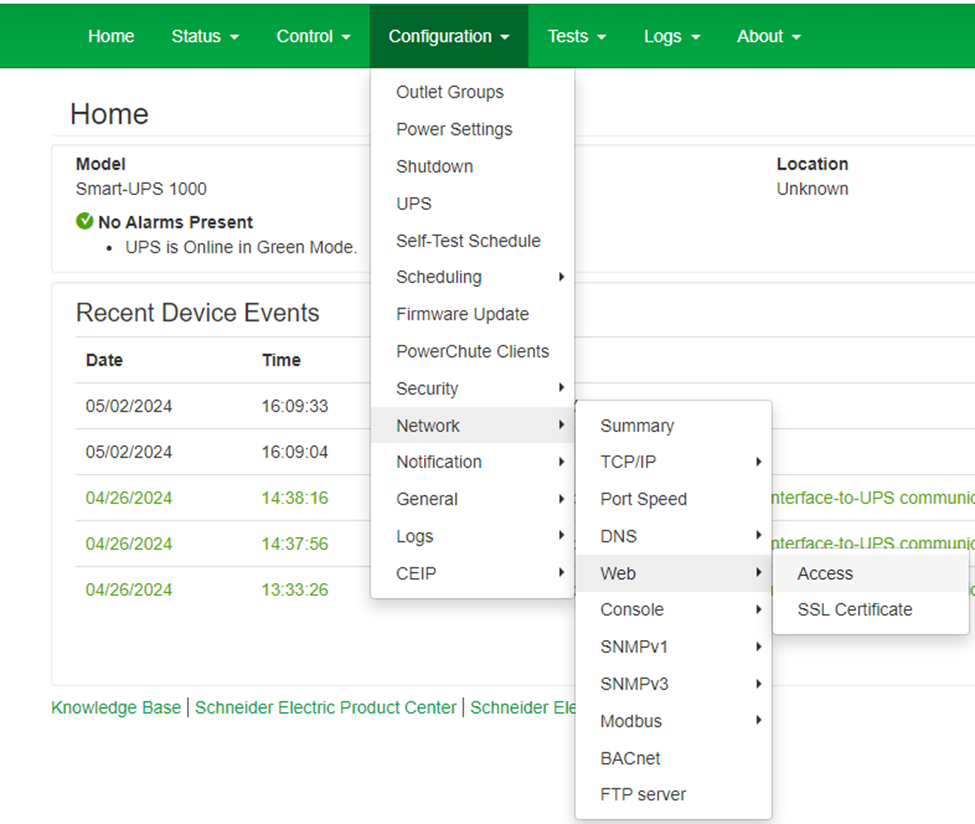The height and width of the screenshot is (824, 975).
Task: Expand the CEIP submenu
Action: (472, 573)
